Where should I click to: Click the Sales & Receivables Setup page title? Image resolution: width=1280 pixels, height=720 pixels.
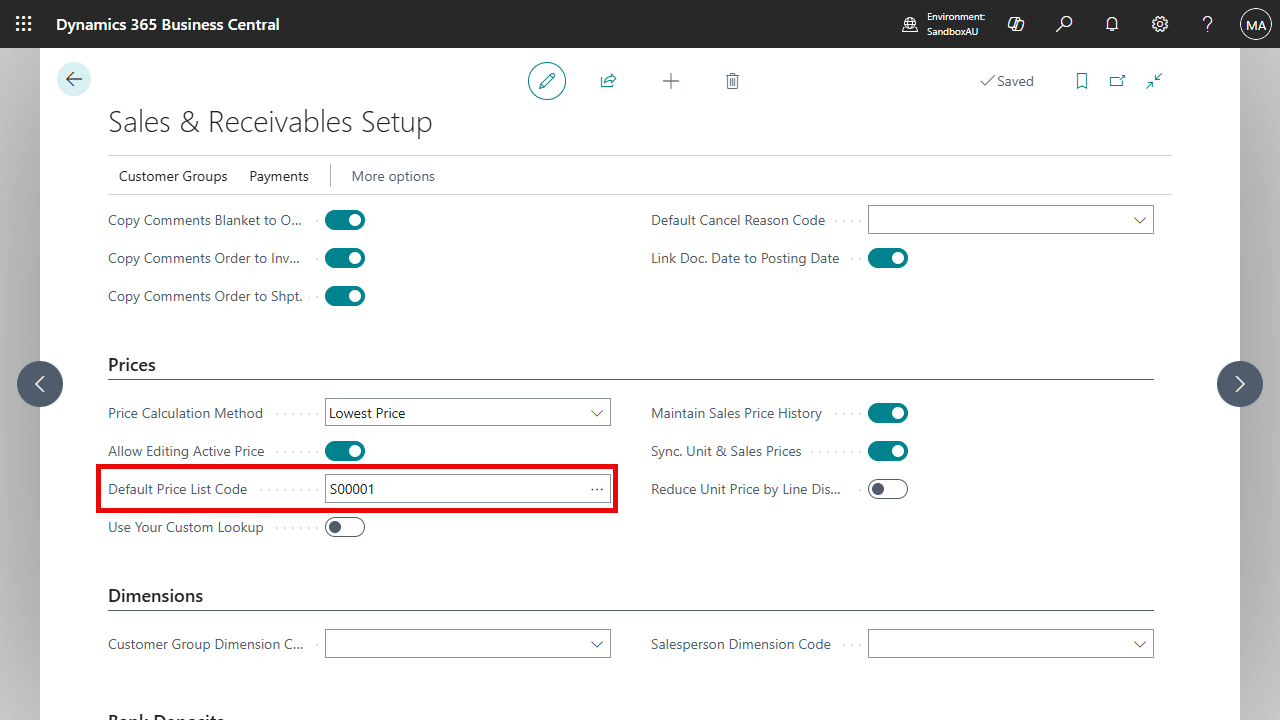point(270,122)
